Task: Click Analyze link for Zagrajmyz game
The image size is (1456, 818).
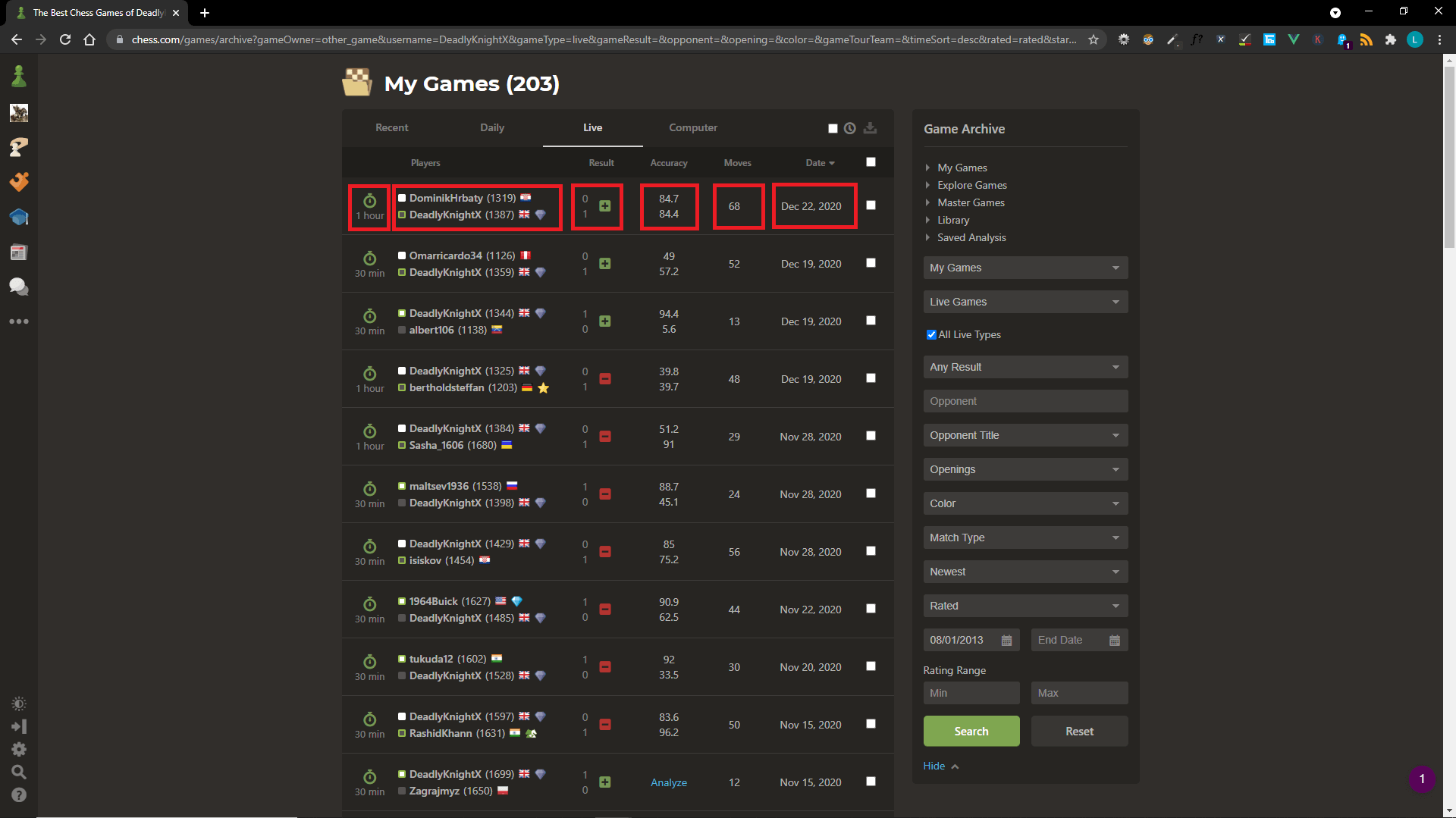Action: (669, 782)
